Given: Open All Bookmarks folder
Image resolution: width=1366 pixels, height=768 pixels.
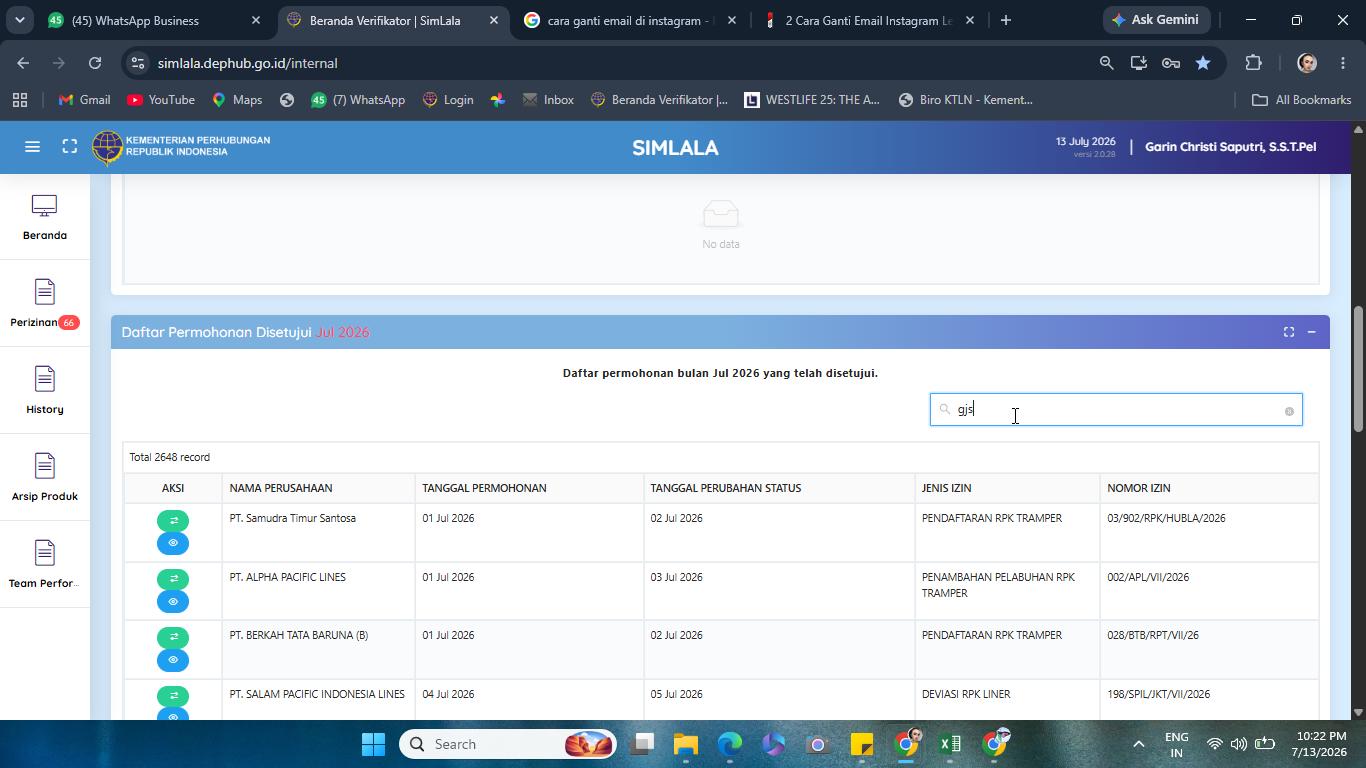Looking at the screenshot, I should 1301,100.
